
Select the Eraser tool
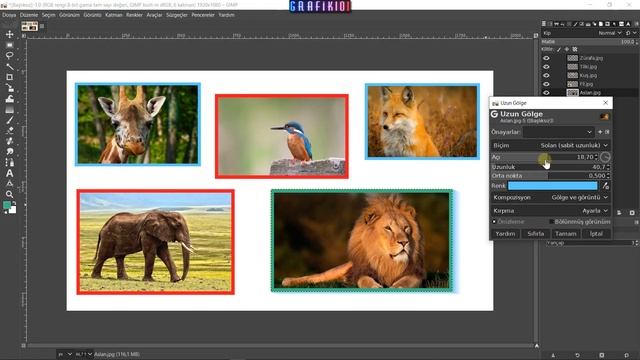(x=9, y=131)
